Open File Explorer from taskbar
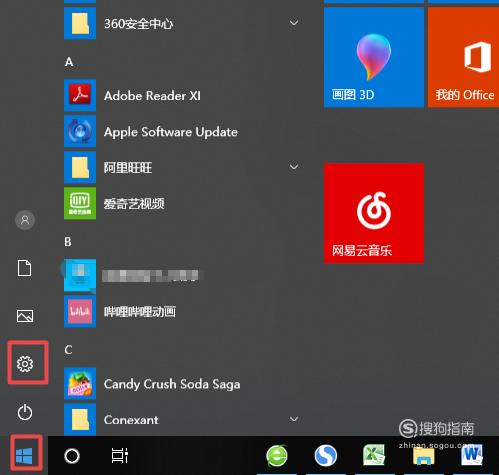499x475 pixels. coord(423,456)
